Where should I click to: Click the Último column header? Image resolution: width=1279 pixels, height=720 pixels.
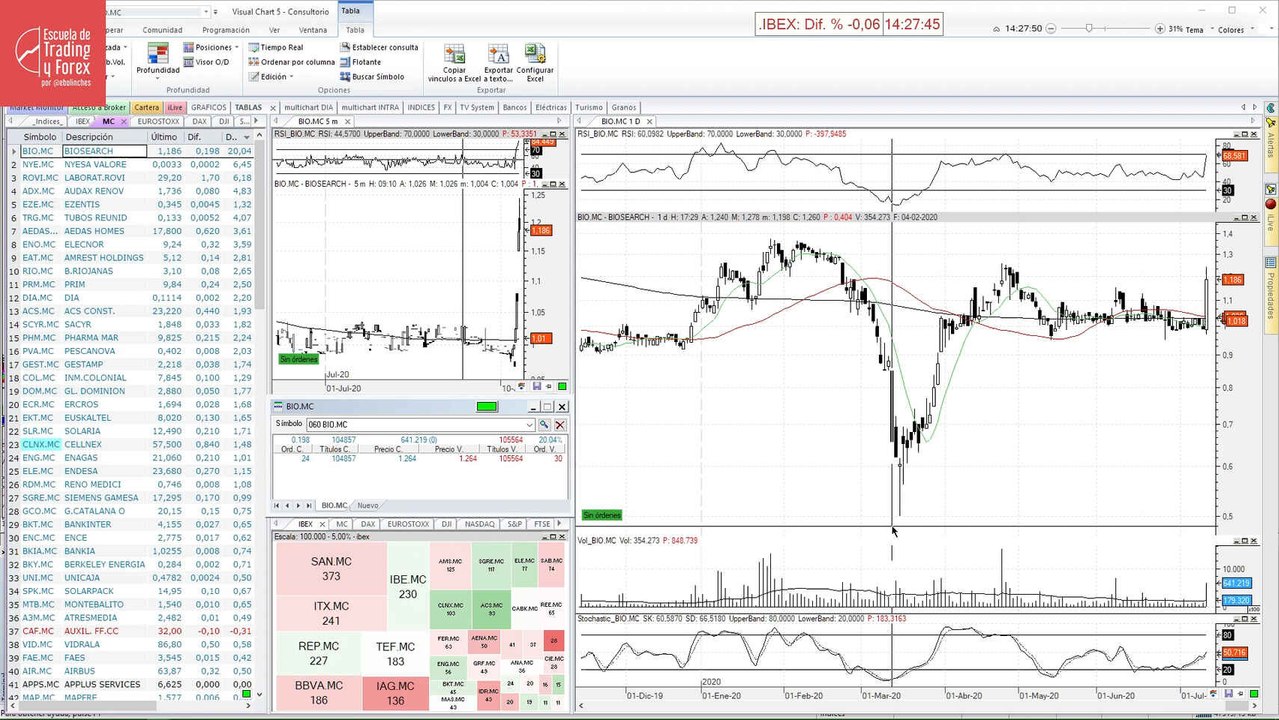click(x=164, y=136)
